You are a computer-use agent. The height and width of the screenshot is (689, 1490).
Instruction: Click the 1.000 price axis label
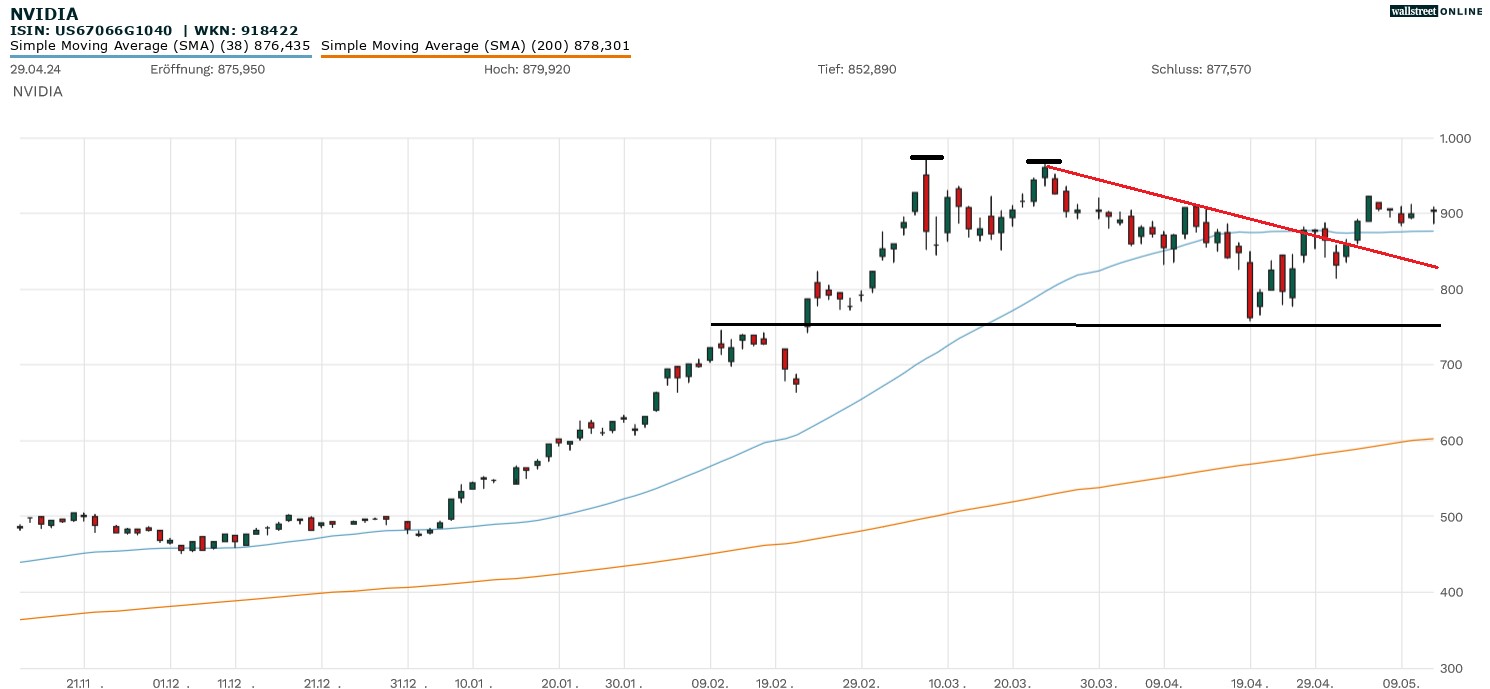(1455, 138)
